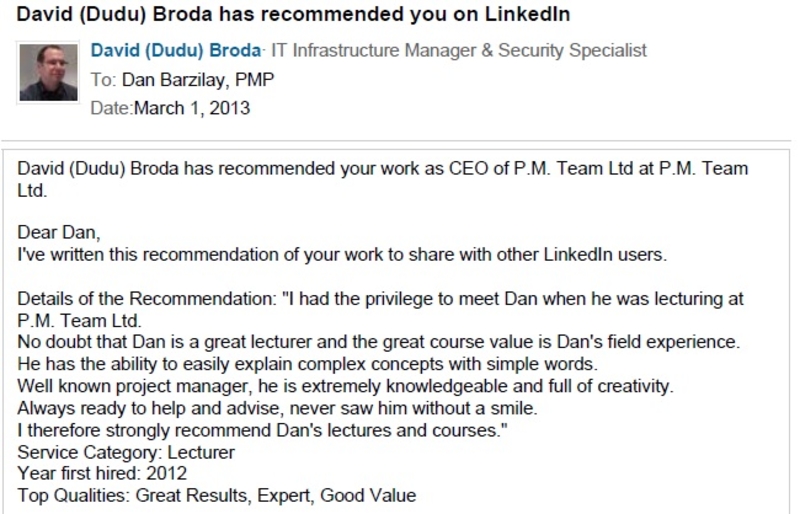Click sentence about sharing with LinkedIn users
This screenshot has height=514, width=800.
pos(342,254)
